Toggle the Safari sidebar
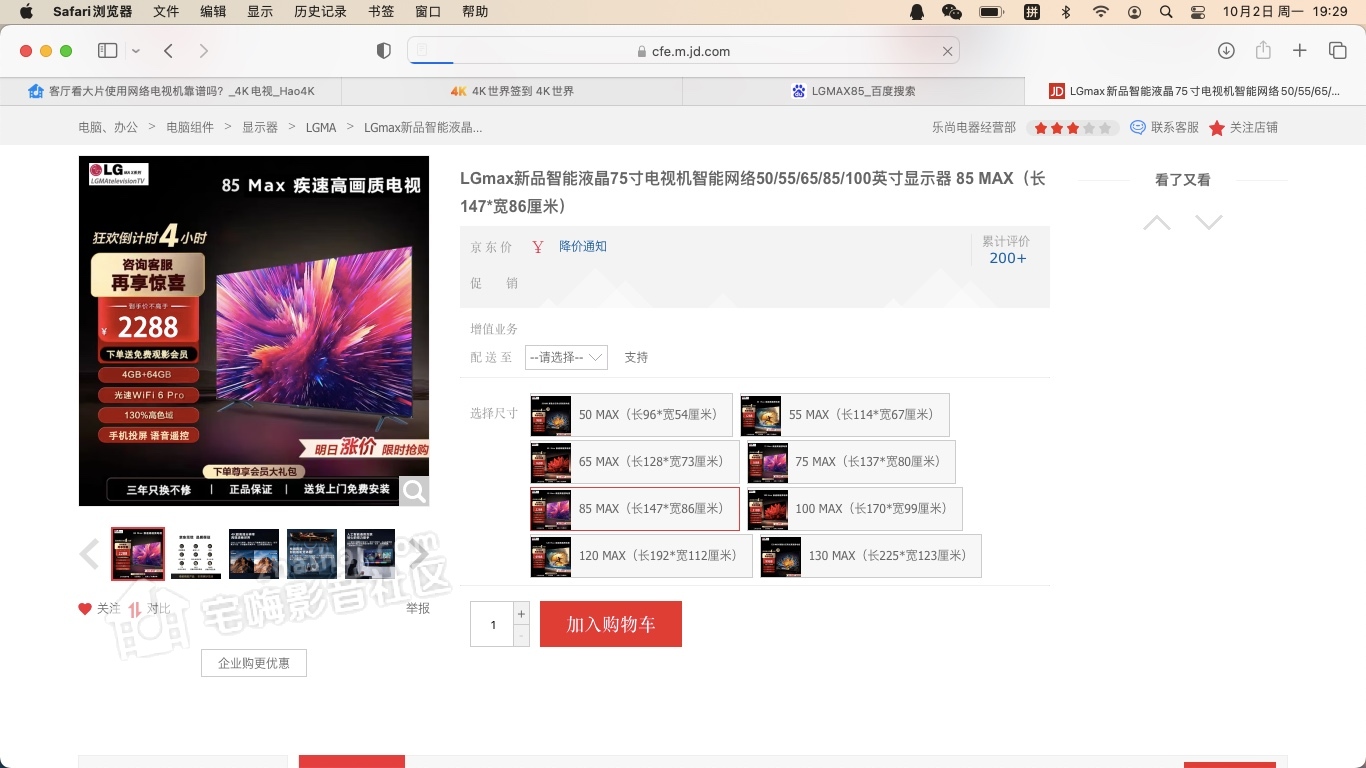This screenshot has width=1366, height=768. [x=108, y=51]
